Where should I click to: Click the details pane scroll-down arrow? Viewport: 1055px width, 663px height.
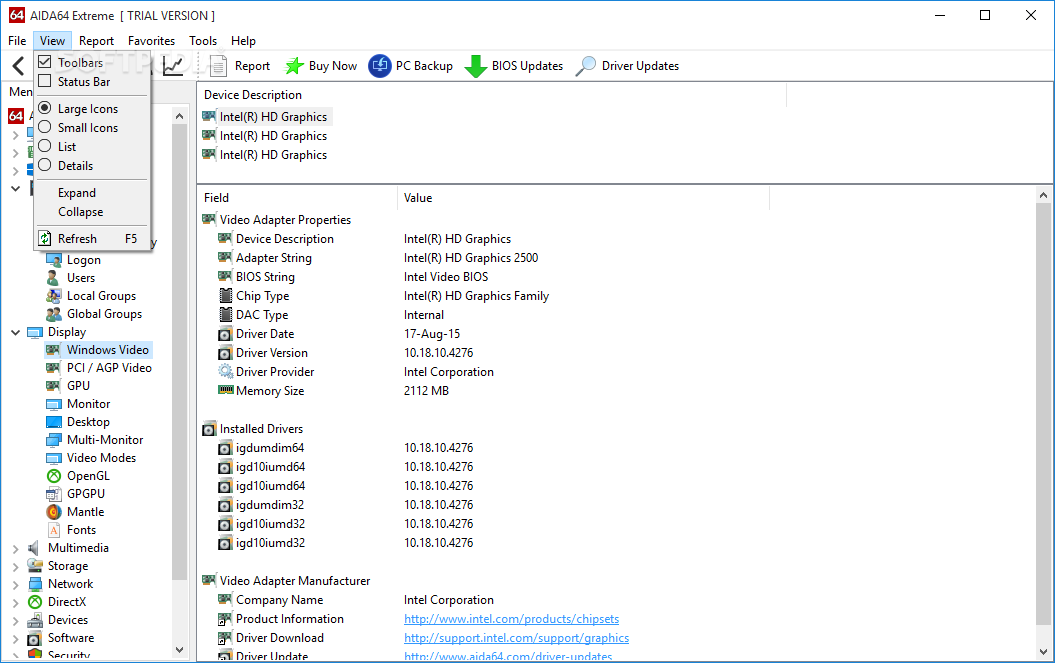(x=1043, y=652)
